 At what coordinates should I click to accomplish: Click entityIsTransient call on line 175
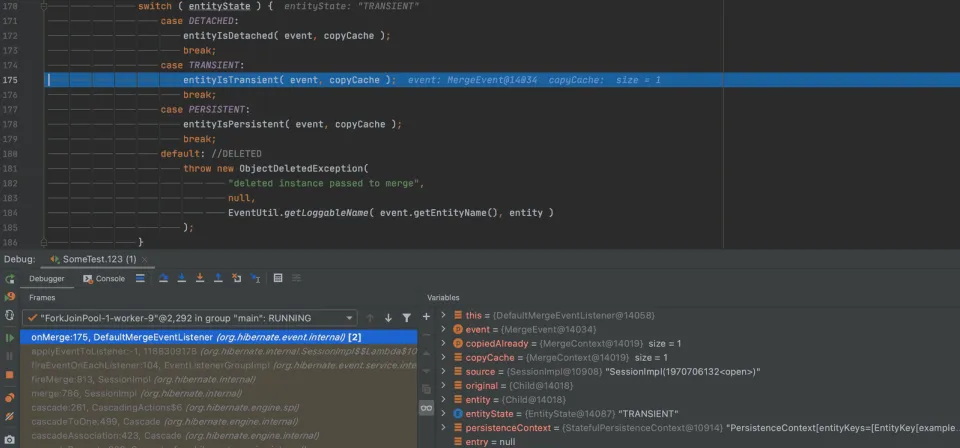230,80
